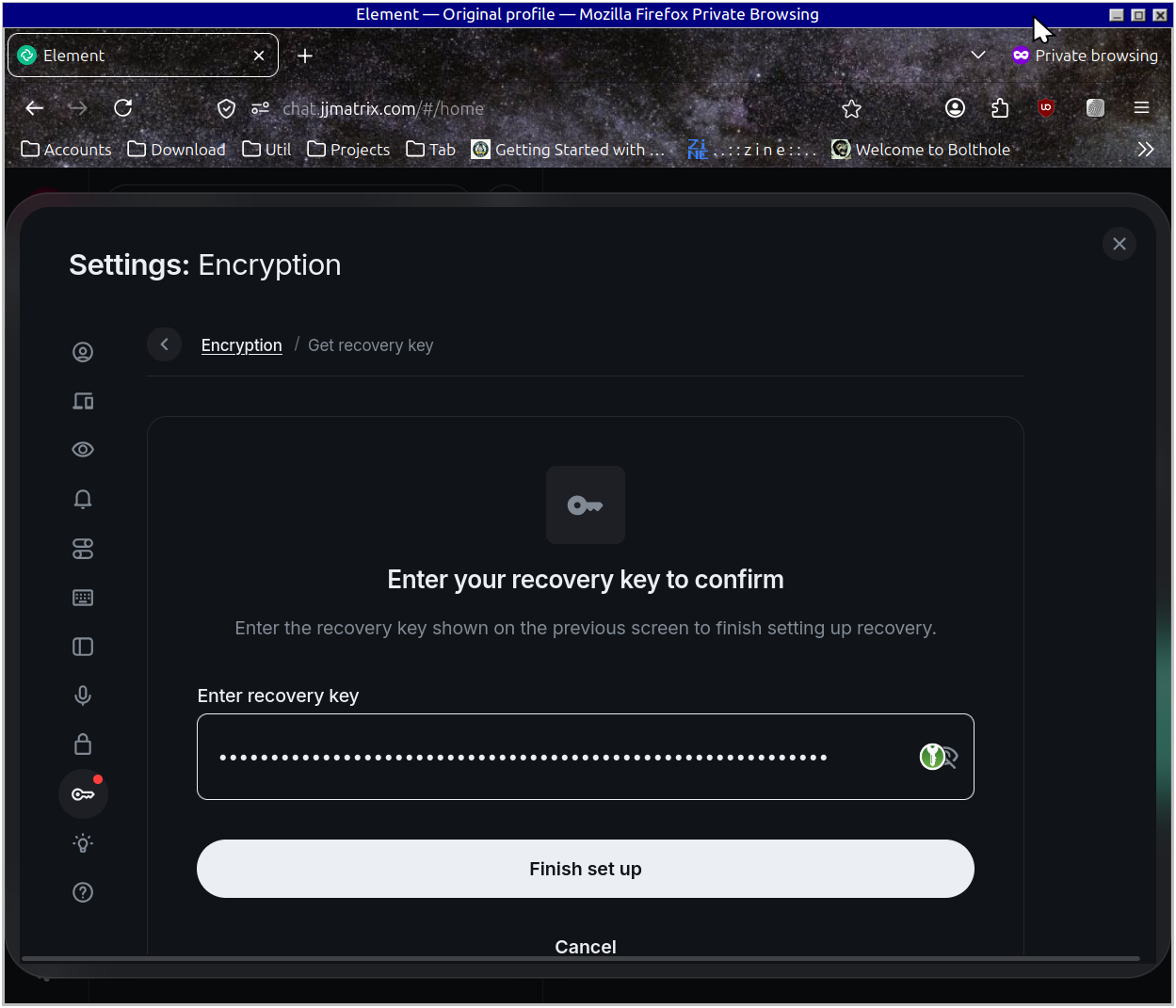Expand the list all tabs dropdown
This screenshot has height=1008, width=1176.
pyautogui.click(x=978, y=55)
